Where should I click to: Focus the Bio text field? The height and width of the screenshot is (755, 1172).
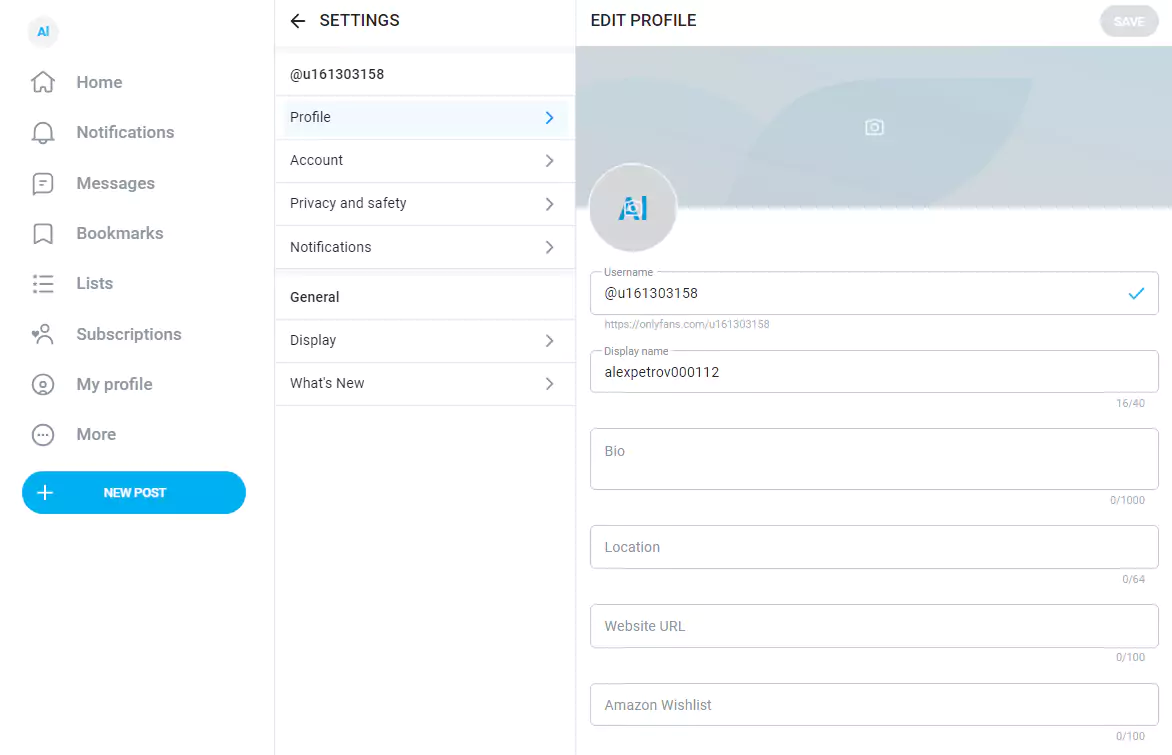(x=874, y=459)
